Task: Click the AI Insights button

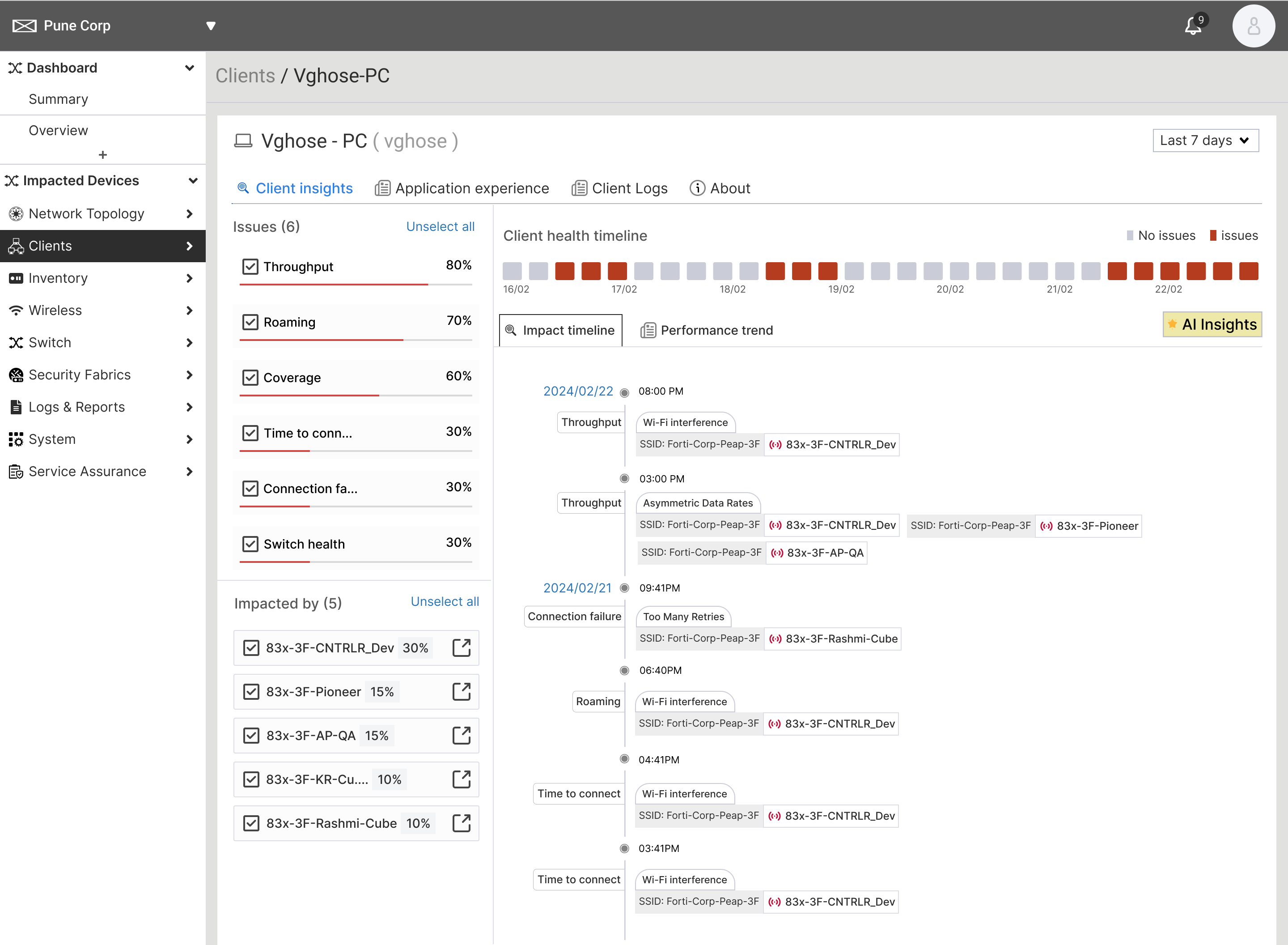Action: [1212, 324]
